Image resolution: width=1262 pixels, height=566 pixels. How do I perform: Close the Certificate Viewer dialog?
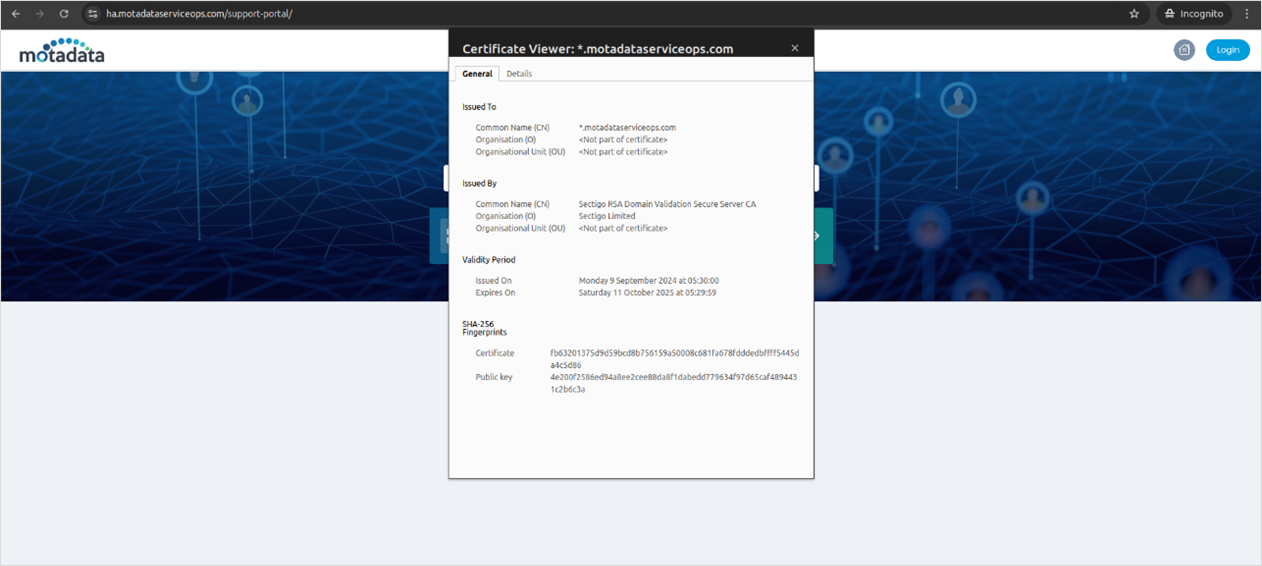[795, 48]
